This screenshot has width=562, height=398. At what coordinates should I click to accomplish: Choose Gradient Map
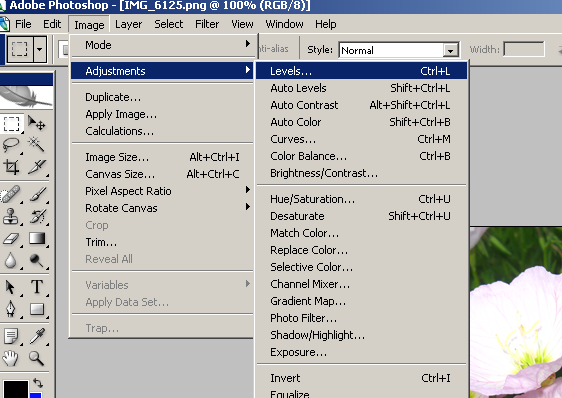pyautogui.click(x=361, y=301)
